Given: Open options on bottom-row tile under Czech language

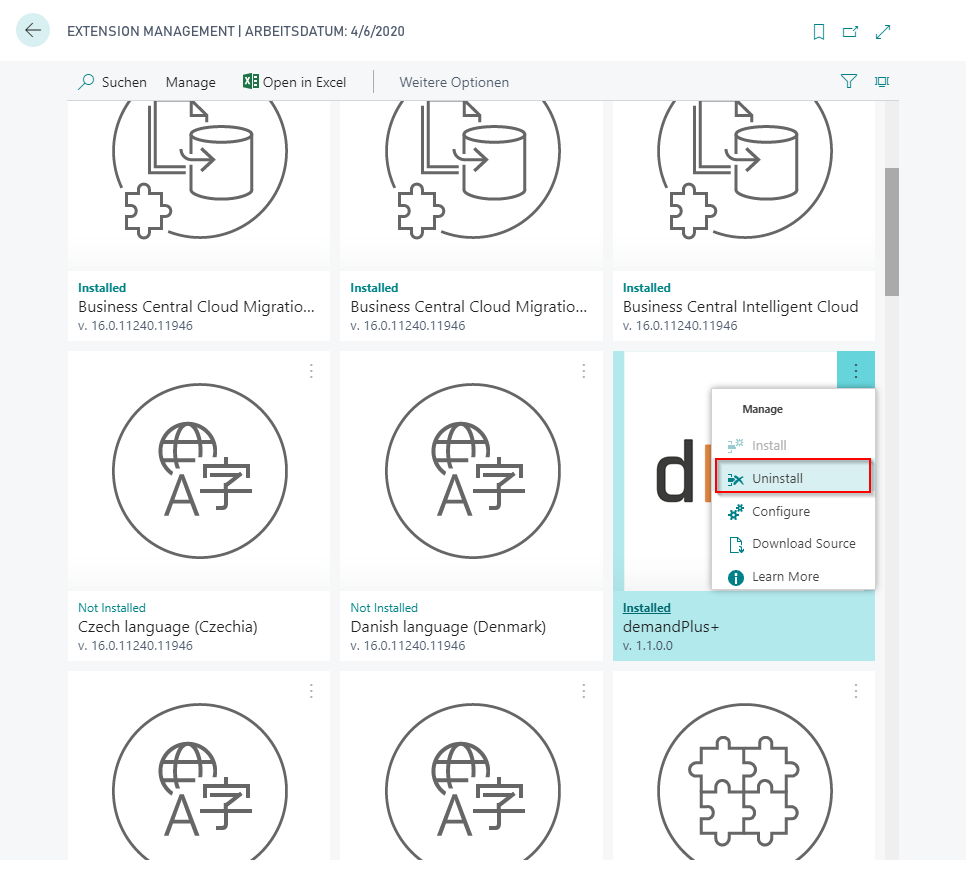Looking at the screenshot, I should tap(311, 691).
